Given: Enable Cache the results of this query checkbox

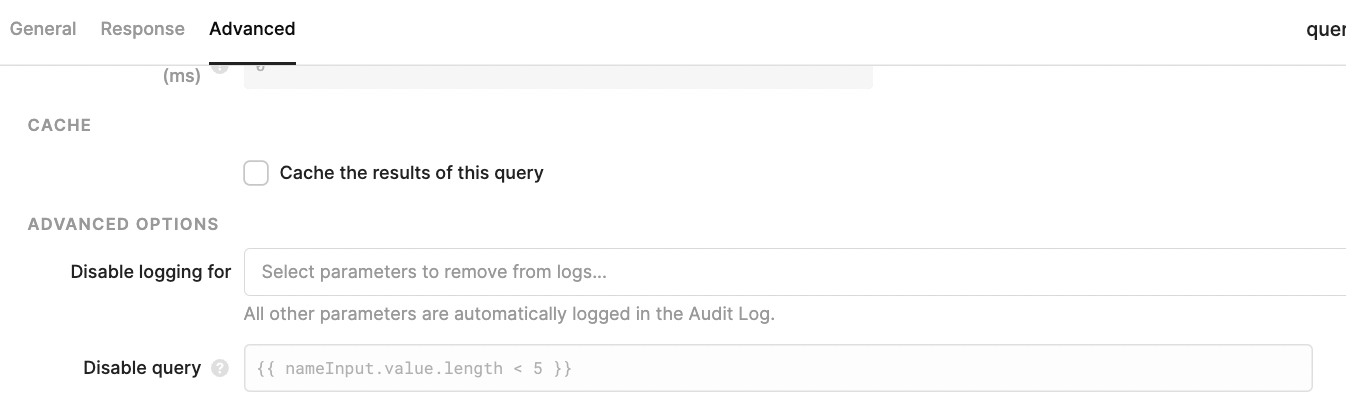Looking at the screenshot, I should pos(256,173).
